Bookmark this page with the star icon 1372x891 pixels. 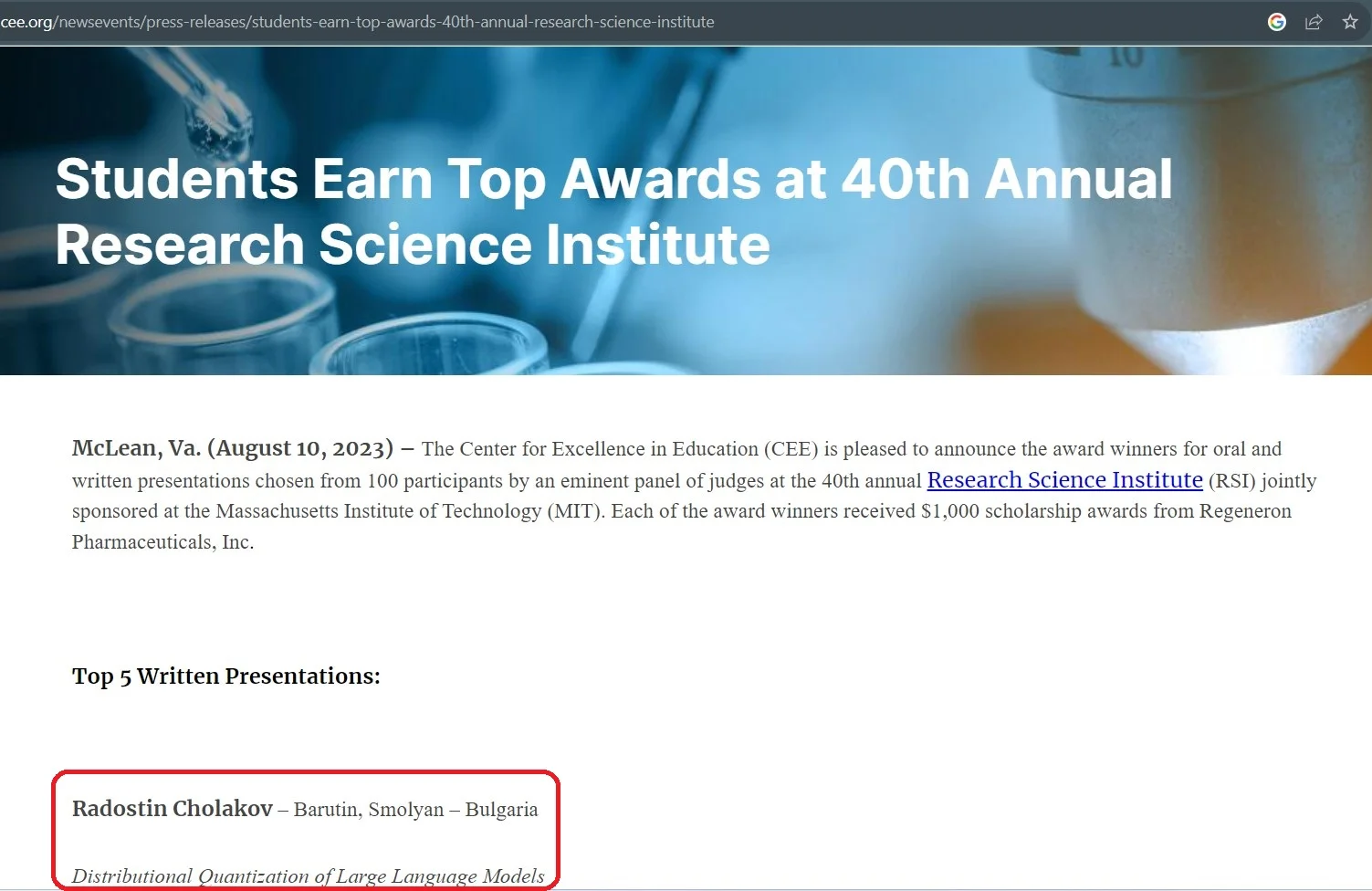pyautogui.click(x=1350, y=22)
